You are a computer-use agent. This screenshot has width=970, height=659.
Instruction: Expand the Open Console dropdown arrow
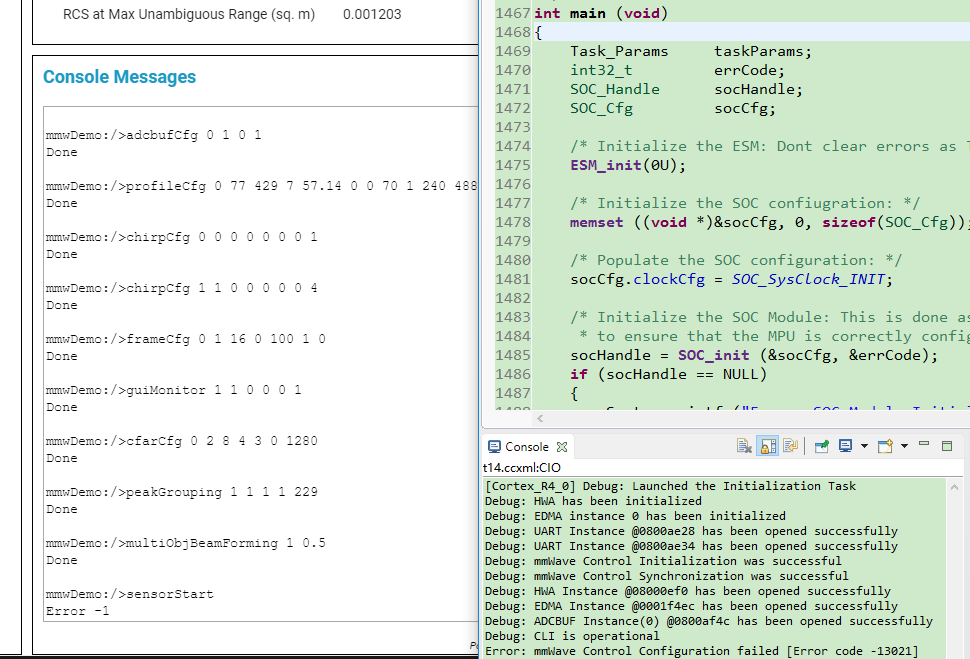click(x=904, y=446)
